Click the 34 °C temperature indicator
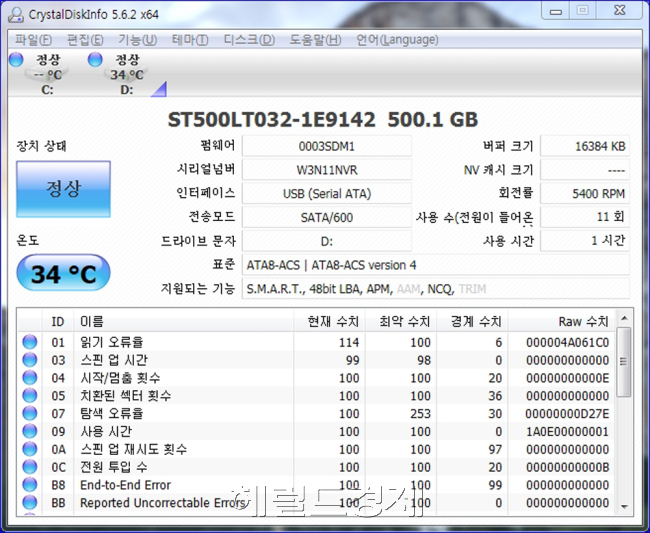Viewport: 650px width, 533px height. pyautogui.click(x=63, y=273)
